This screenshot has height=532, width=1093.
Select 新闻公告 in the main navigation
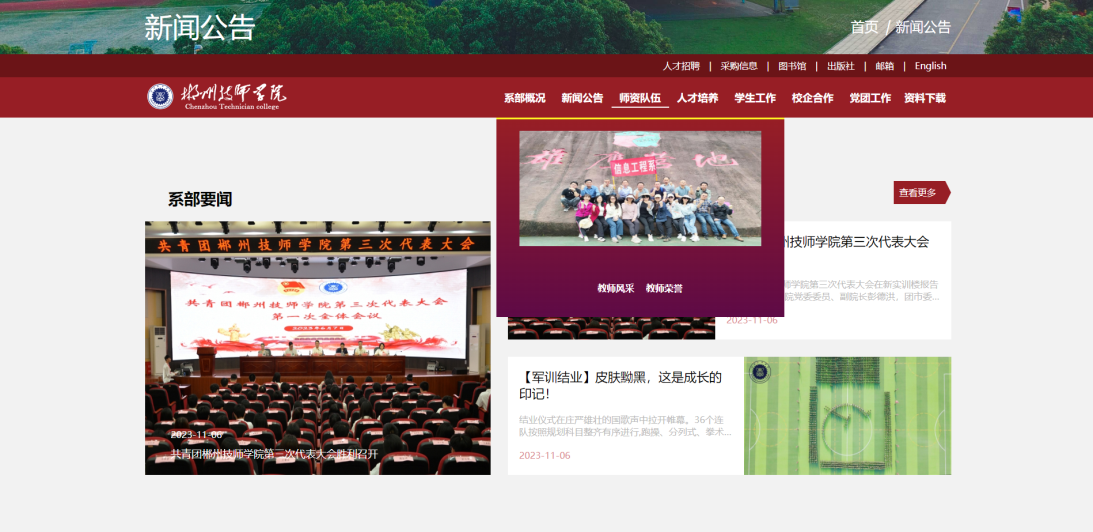click(582, 98)
